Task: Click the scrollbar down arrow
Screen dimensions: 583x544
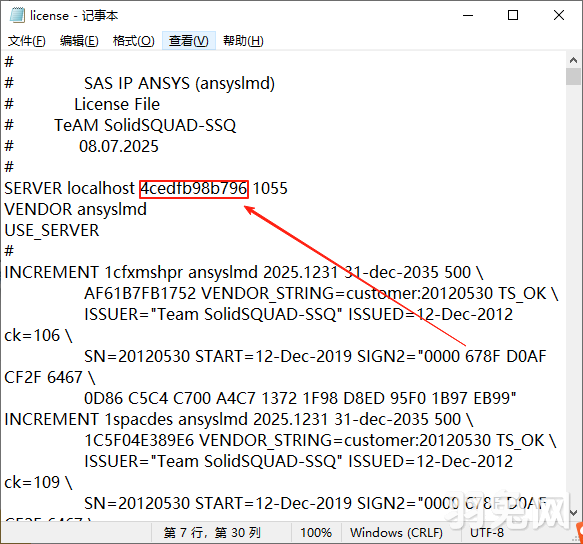Action: (x=573, y=512)
